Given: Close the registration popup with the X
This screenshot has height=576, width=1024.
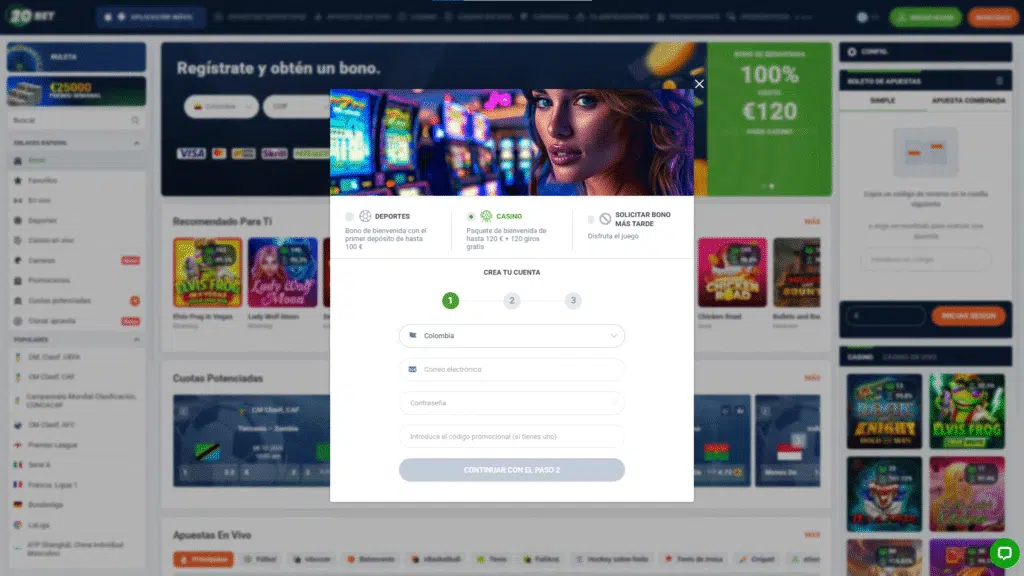Looking at the screenshot, I should [699, 84].
